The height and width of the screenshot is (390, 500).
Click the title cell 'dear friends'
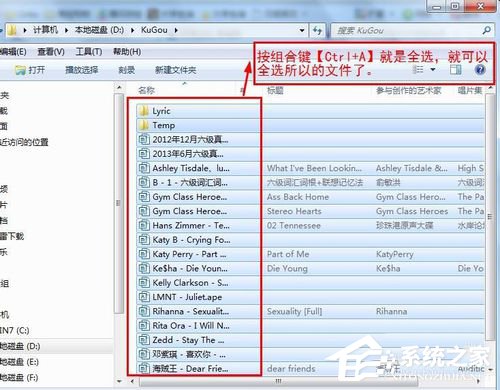[291, 369]
